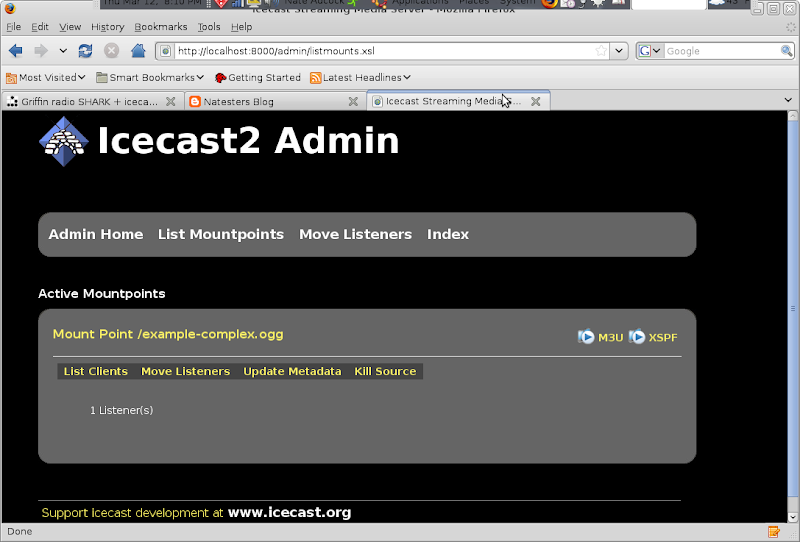
Task: Click the Mount Point /example-complex.ogg heading
Action: (168, 334)
